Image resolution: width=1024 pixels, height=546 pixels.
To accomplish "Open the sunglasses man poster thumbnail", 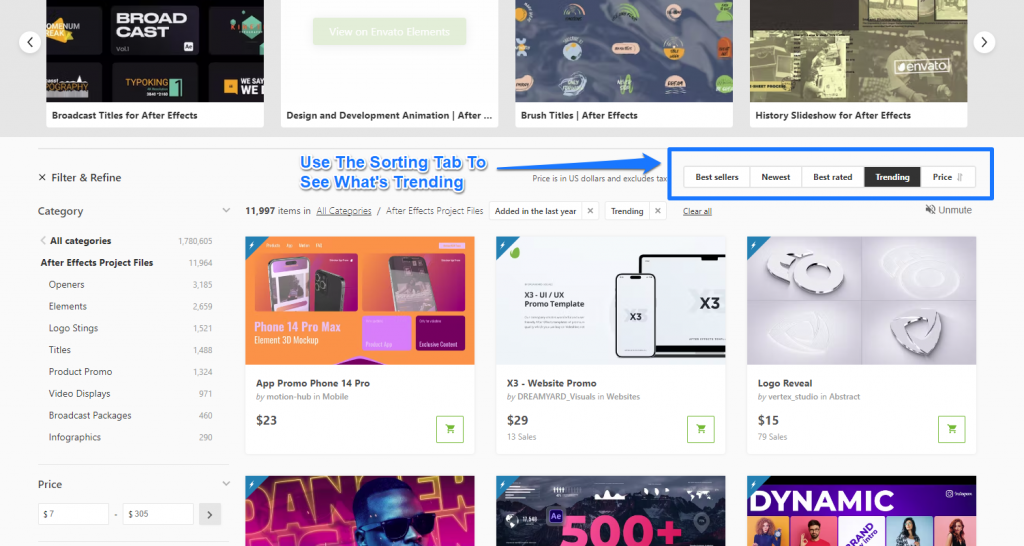I will tap(360, 511).
